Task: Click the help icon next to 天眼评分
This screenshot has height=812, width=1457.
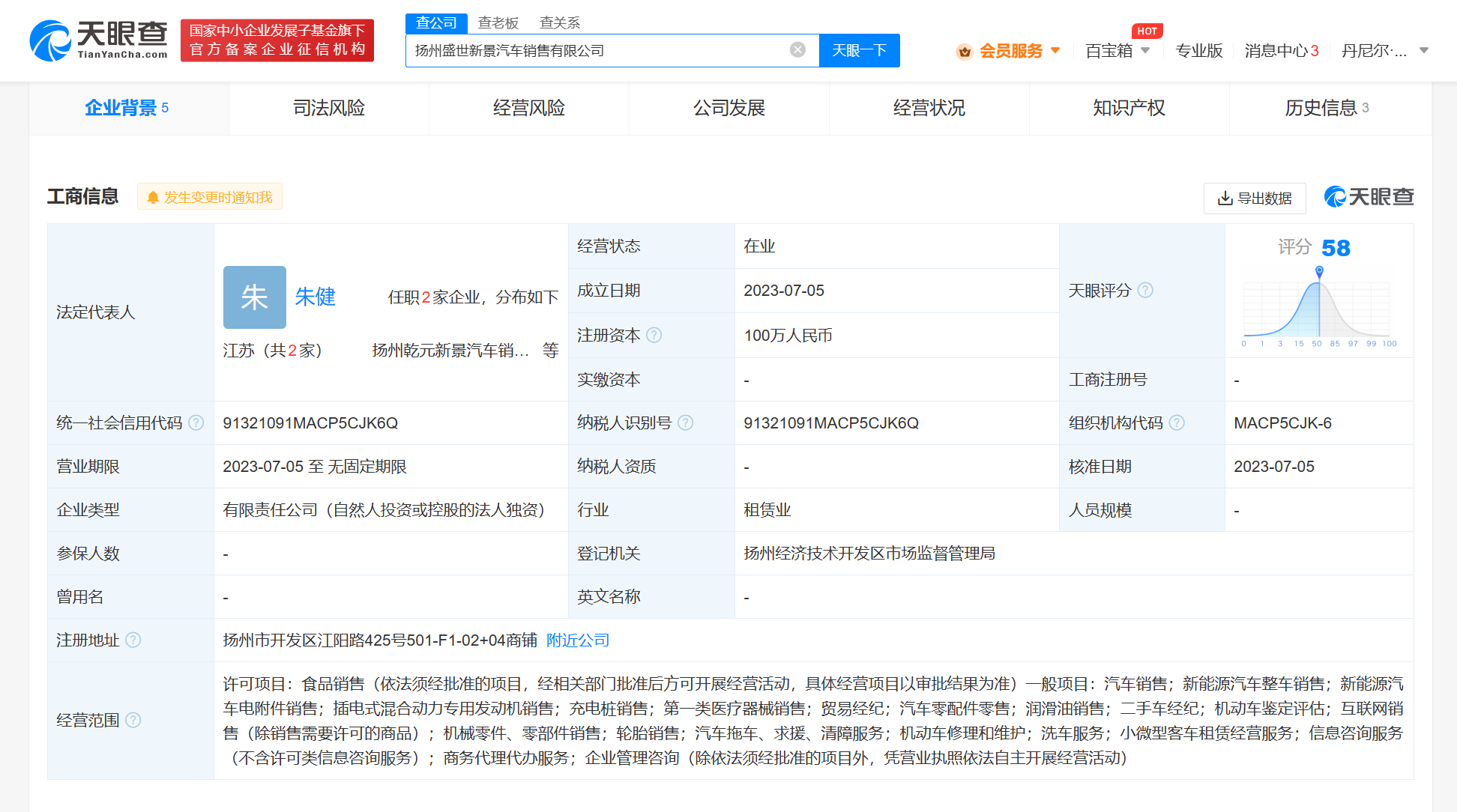Action: pyautogui.click(x=1145, y=290)
